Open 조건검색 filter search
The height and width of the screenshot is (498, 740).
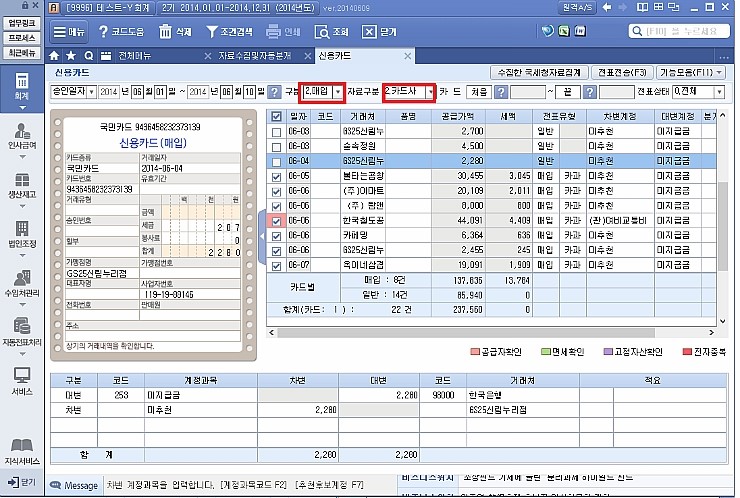pyautogui.click(x=229, y=32)
